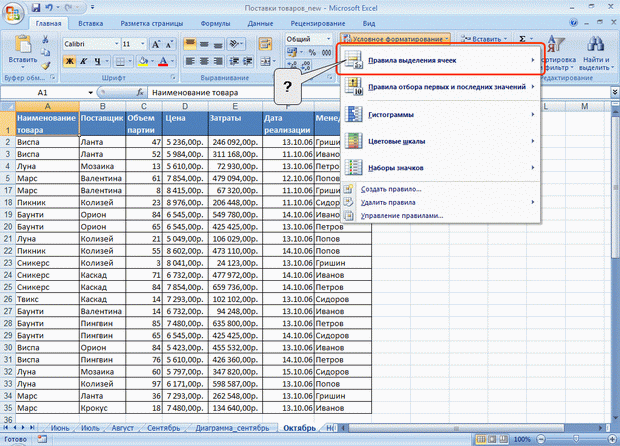The height and width of the screenshot is (446, 620).
Task: Open the Sort and Filter icon
Action: click(x=556, y=44)
